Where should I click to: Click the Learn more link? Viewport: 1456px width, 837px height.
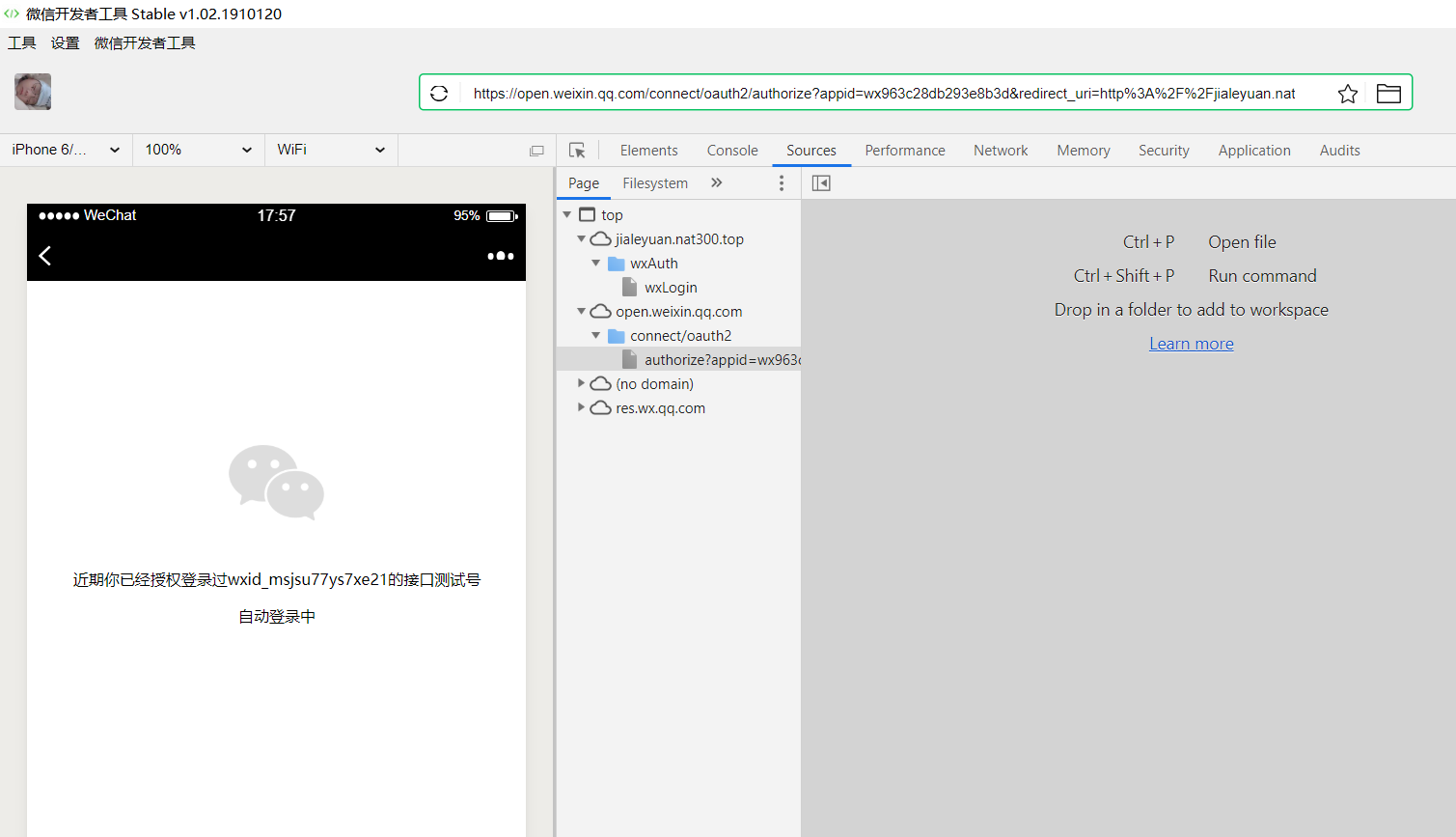(x=1192, y=344)
